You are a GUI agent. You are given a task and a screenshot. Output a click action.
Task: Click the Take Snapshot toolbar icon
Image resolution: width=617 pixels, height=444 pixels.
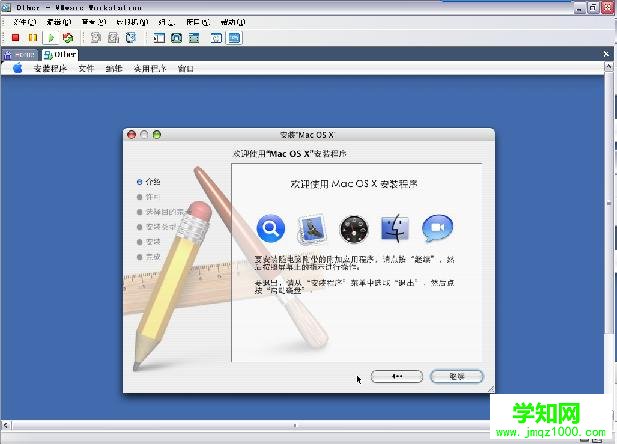click(x=96, y=38)
